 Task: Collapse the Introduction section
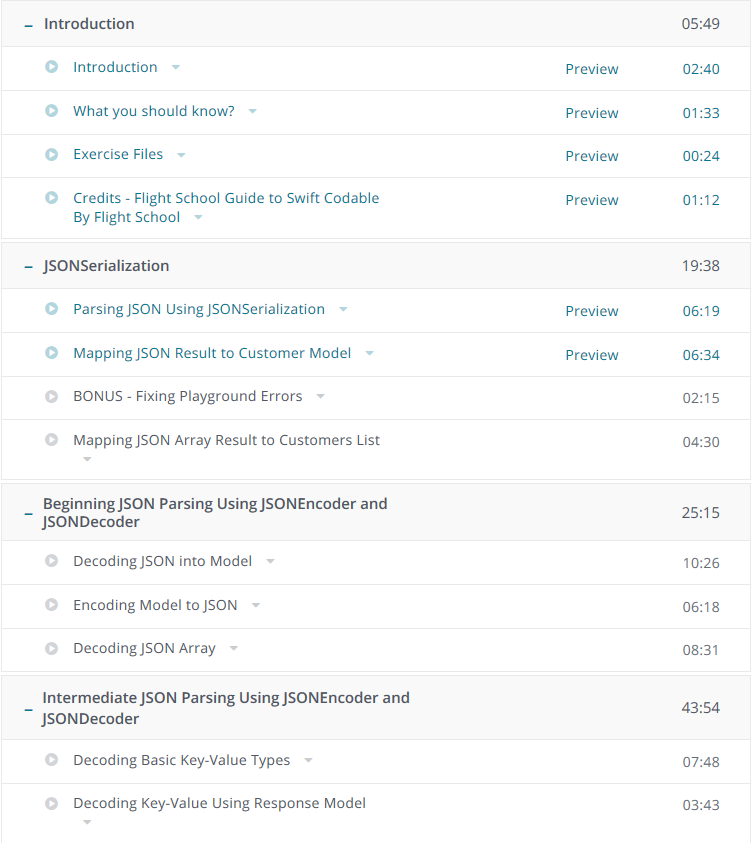pyautogui.click(x=28, y=25)
